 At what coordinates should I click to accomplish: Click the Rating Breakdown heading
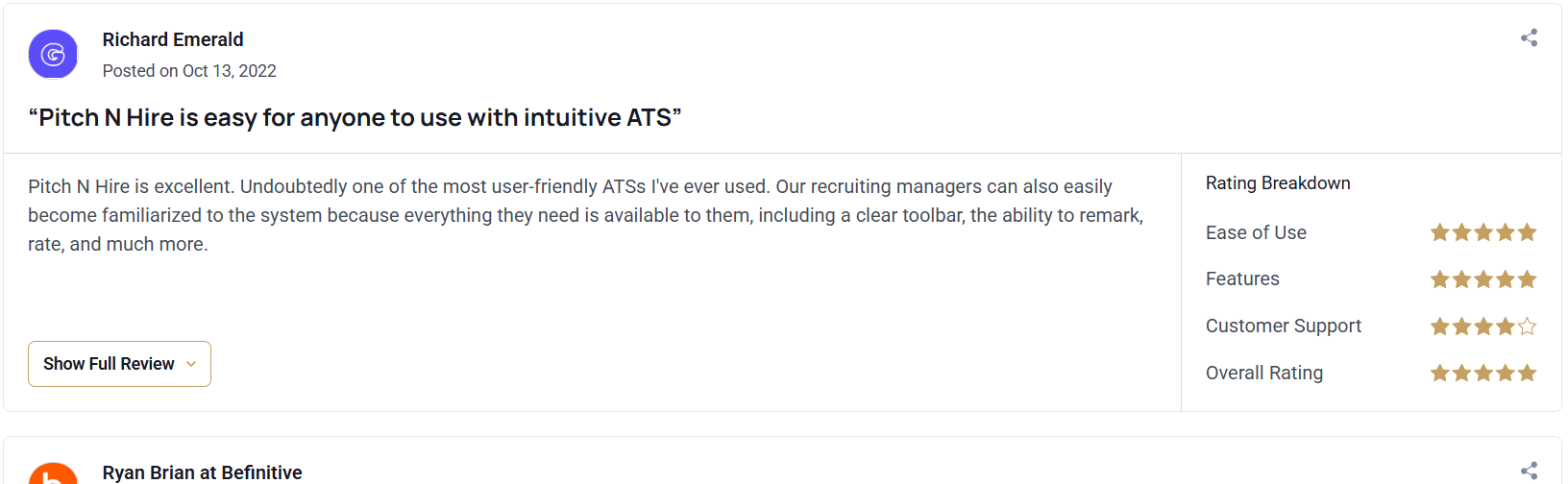point(1278,183)
